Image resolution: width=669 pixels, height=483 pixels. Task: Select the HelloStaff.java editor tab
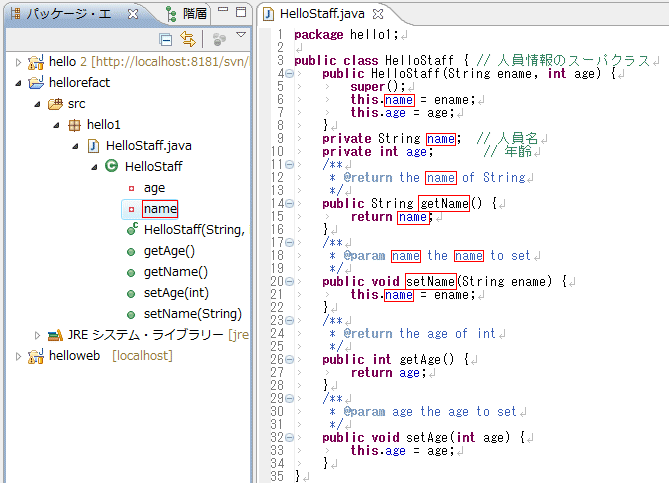click(x=322, y=14)
